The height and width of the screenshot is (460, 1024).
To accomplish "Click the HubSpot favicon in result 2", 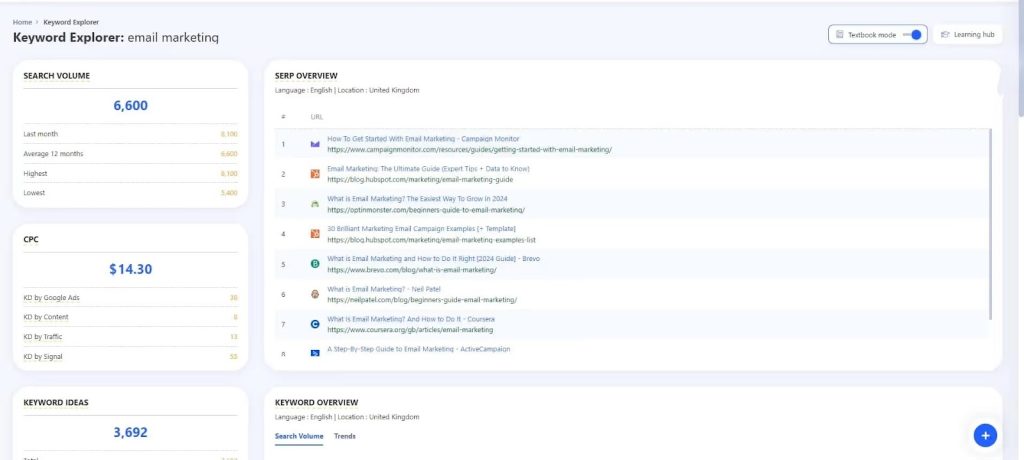I will (315, 174).
